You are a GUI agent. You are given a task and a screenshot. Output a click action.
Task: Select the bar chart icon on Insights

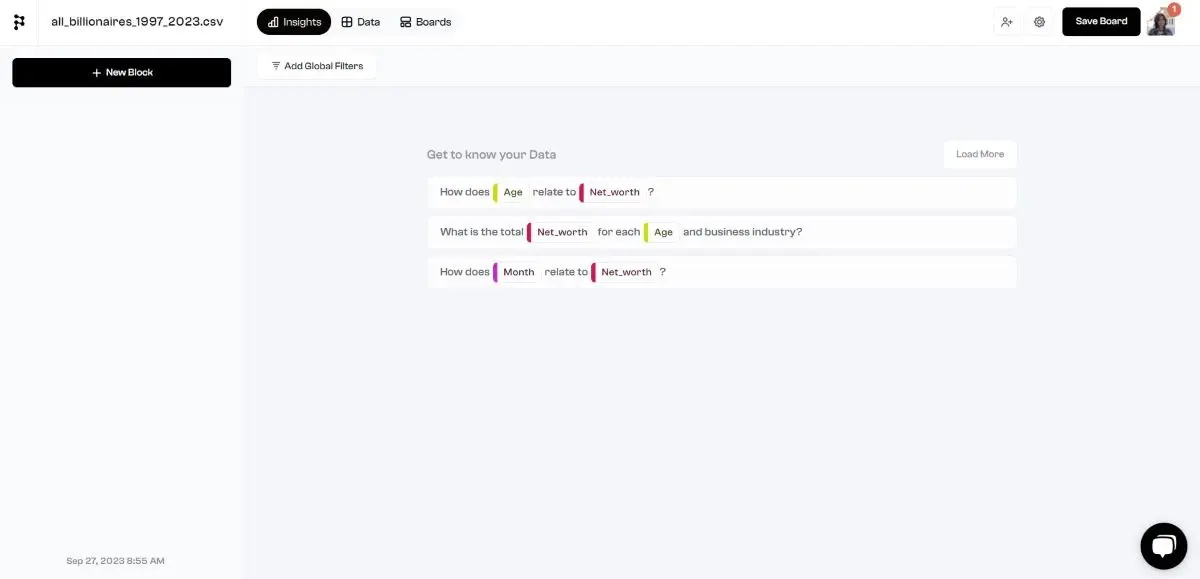(x=272, y=21)
